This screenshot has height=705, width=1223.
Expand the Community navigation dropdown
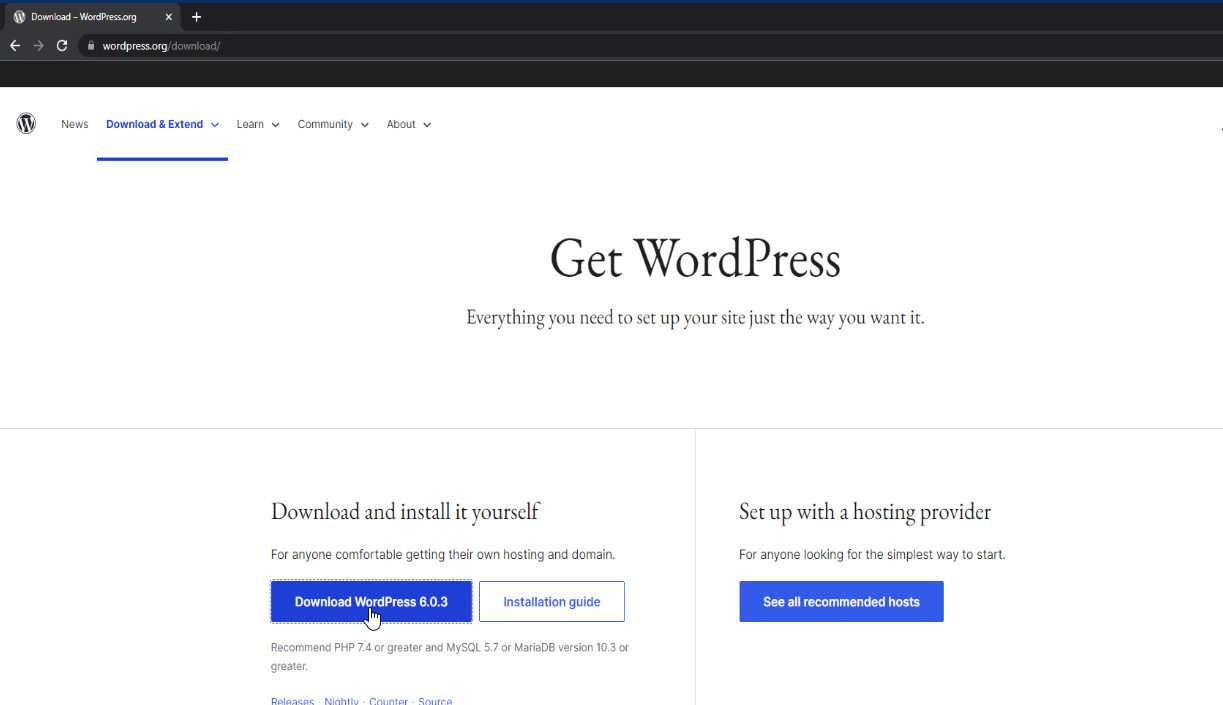[x=333, y=124]
